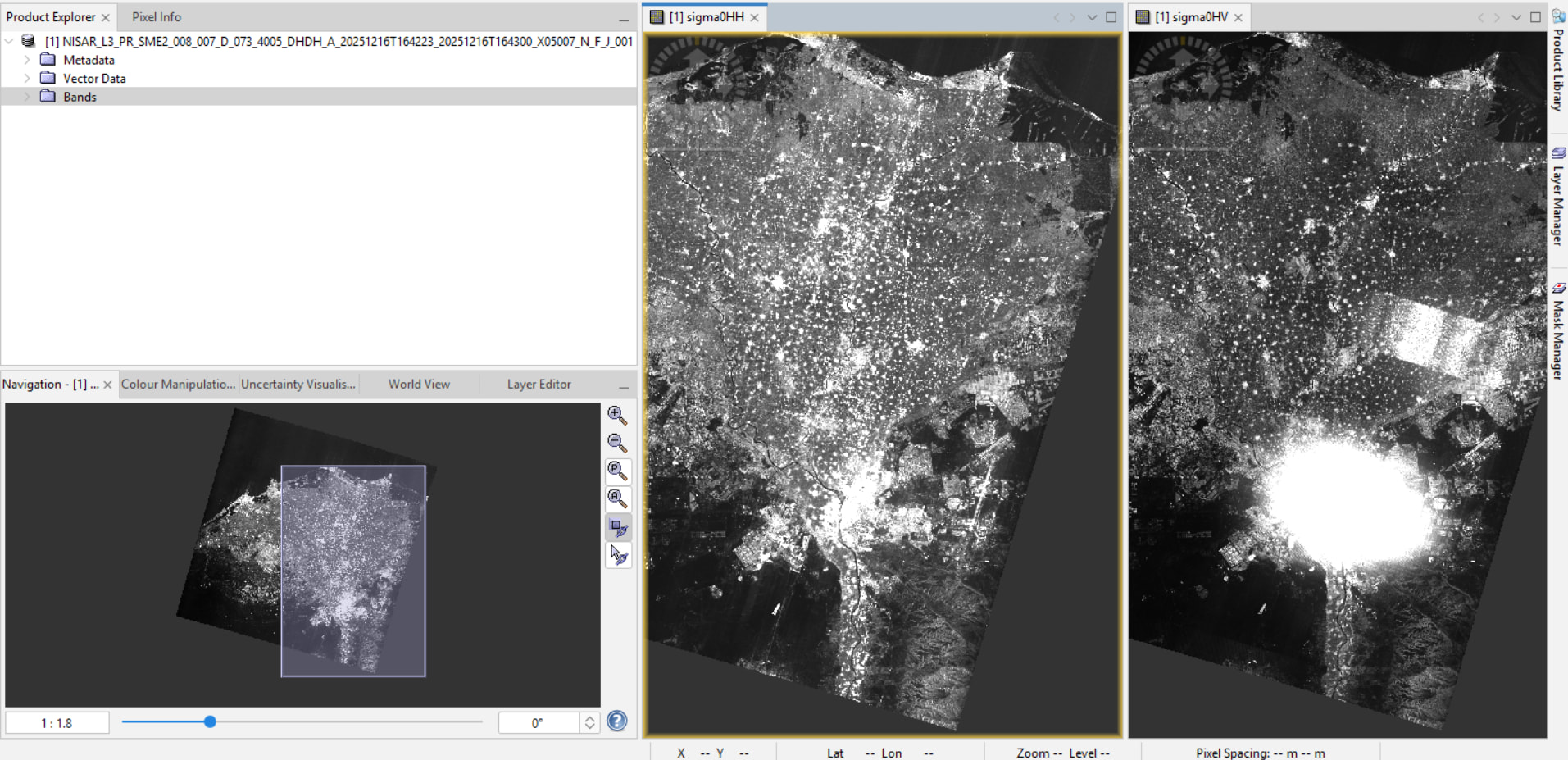Open the Product Library side panel
This screenshot has height=760, width=1568.
point(1558,61)
